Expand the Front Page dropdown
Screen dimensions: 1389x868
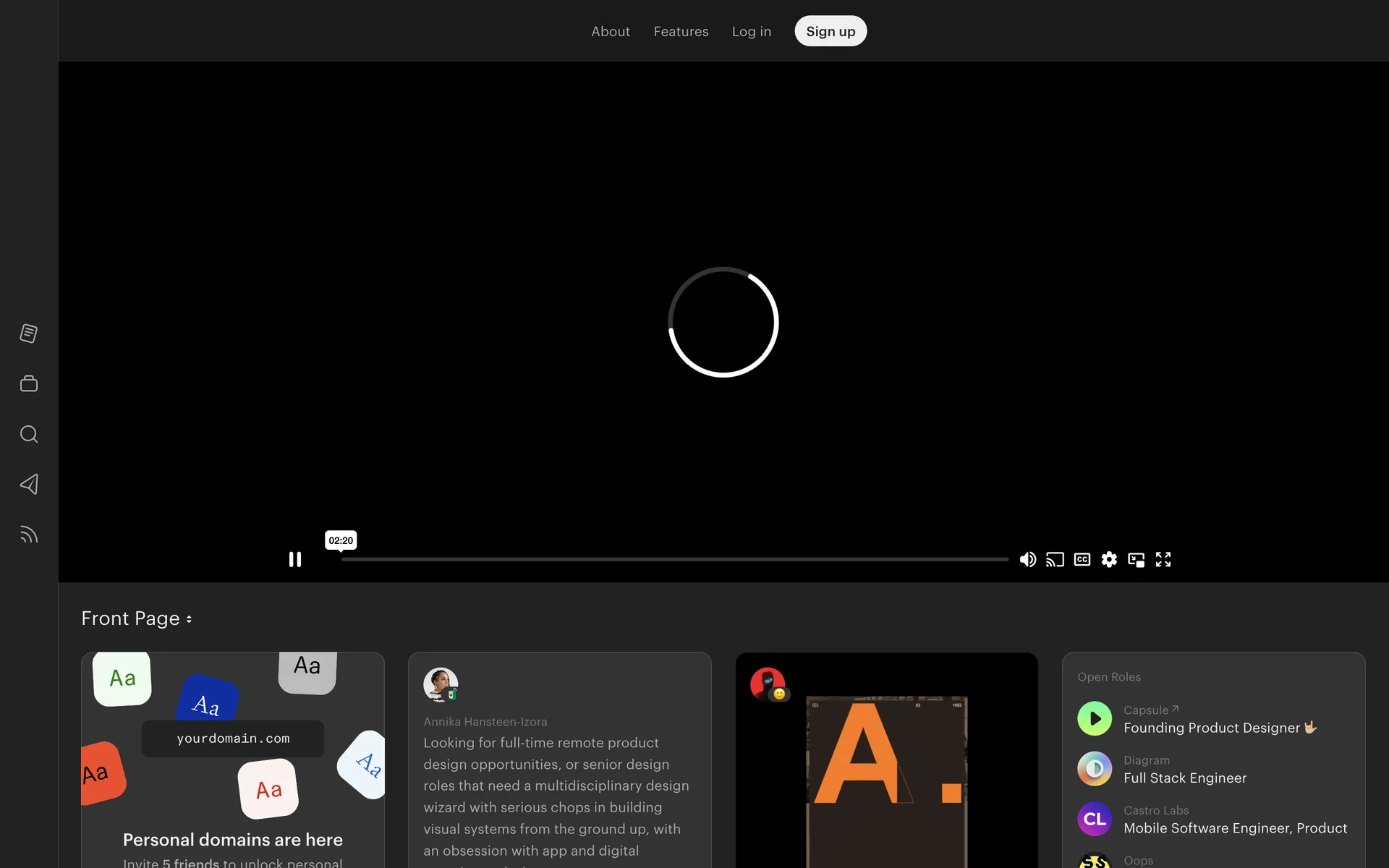(137, 618)
